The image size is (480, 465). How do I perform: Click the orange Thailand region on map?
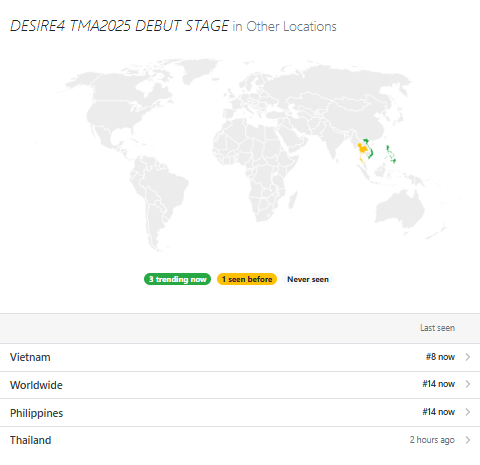[363, 149]
